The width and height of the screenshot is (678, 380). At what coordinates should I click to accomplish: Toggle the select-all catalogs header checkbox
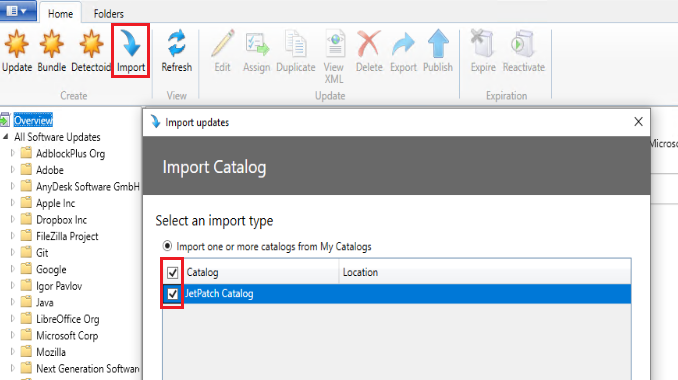pyautogui.click(x=173, y=272)
